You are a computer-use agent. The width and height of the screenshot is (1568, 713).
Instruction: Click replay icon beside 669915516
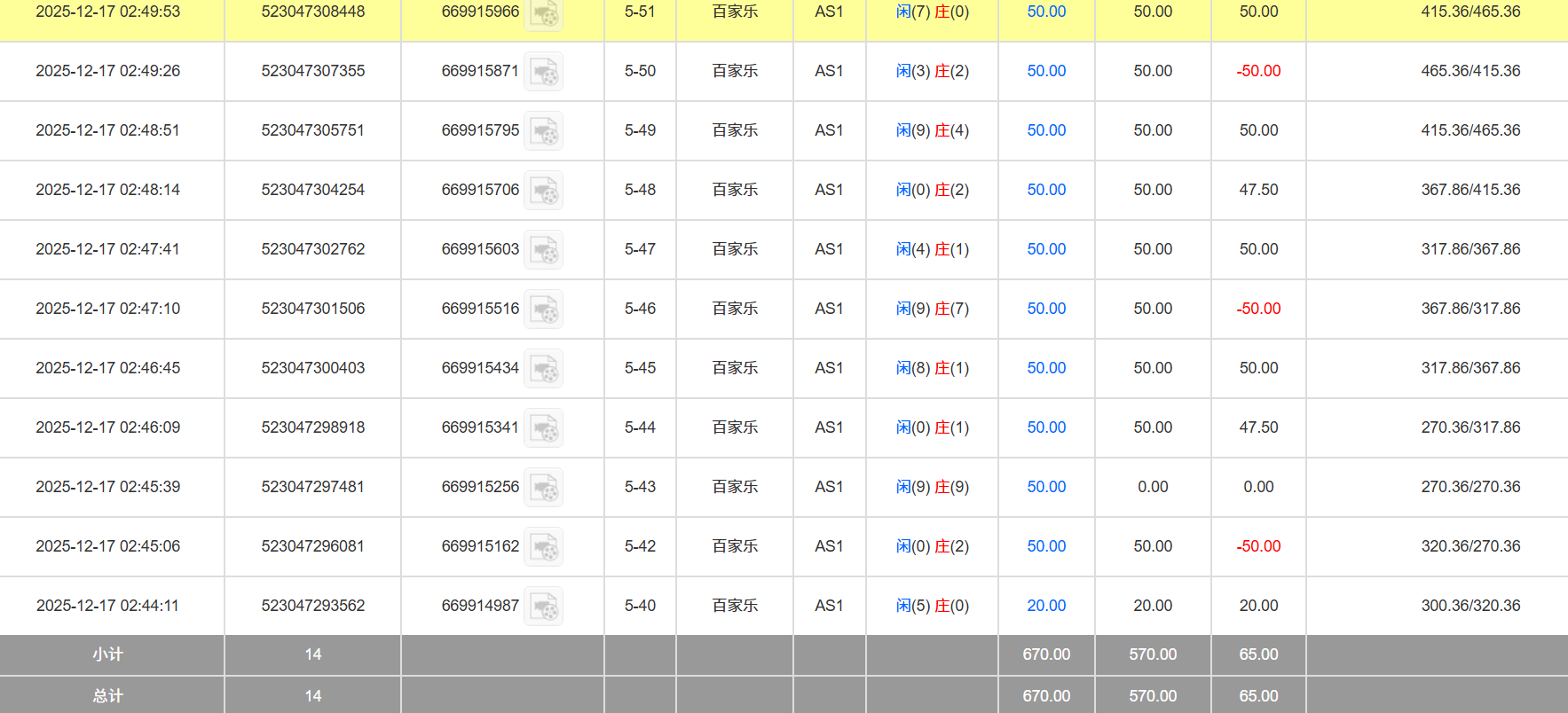tap(543, 309)
